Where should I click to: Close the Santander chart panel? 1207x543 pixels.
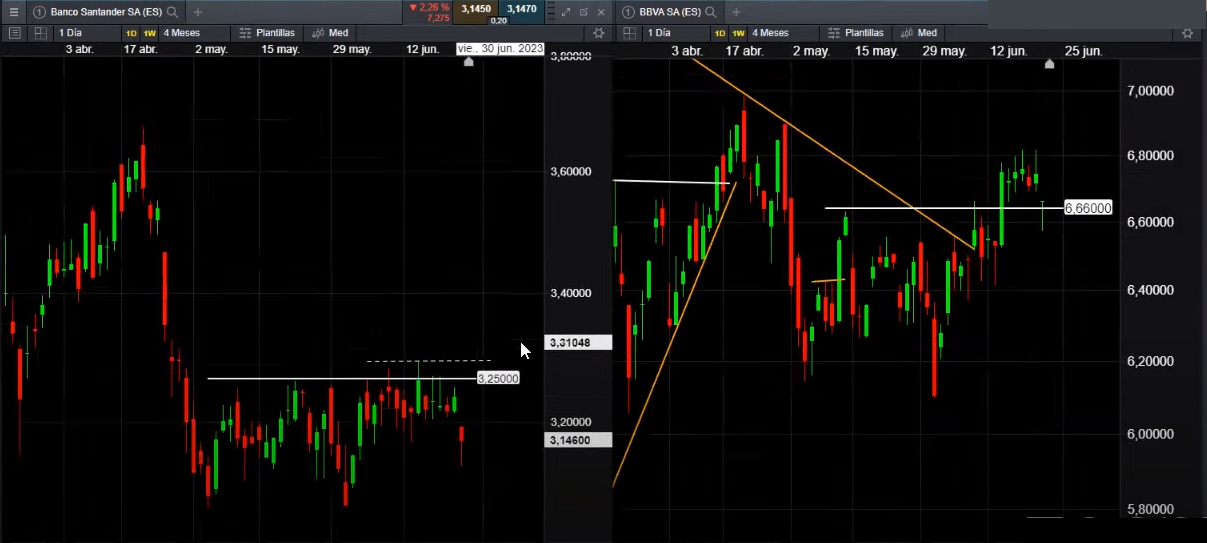click(x=601, y=12)
